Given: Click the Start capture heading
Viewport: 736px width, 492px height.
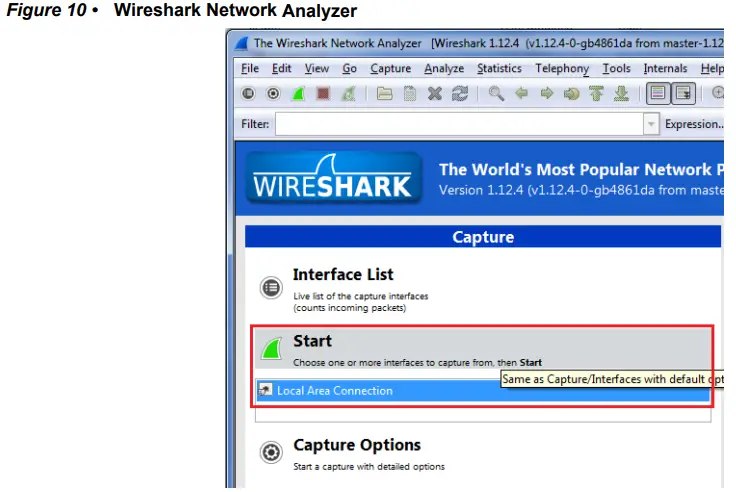Looking at the screenshot, I should tap(312, 341).
